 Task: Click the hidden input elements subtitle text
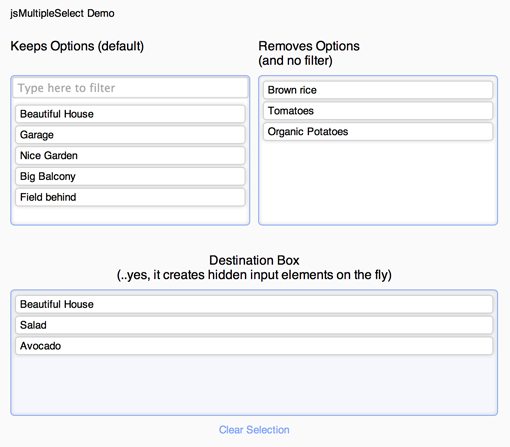click(254, 275)
